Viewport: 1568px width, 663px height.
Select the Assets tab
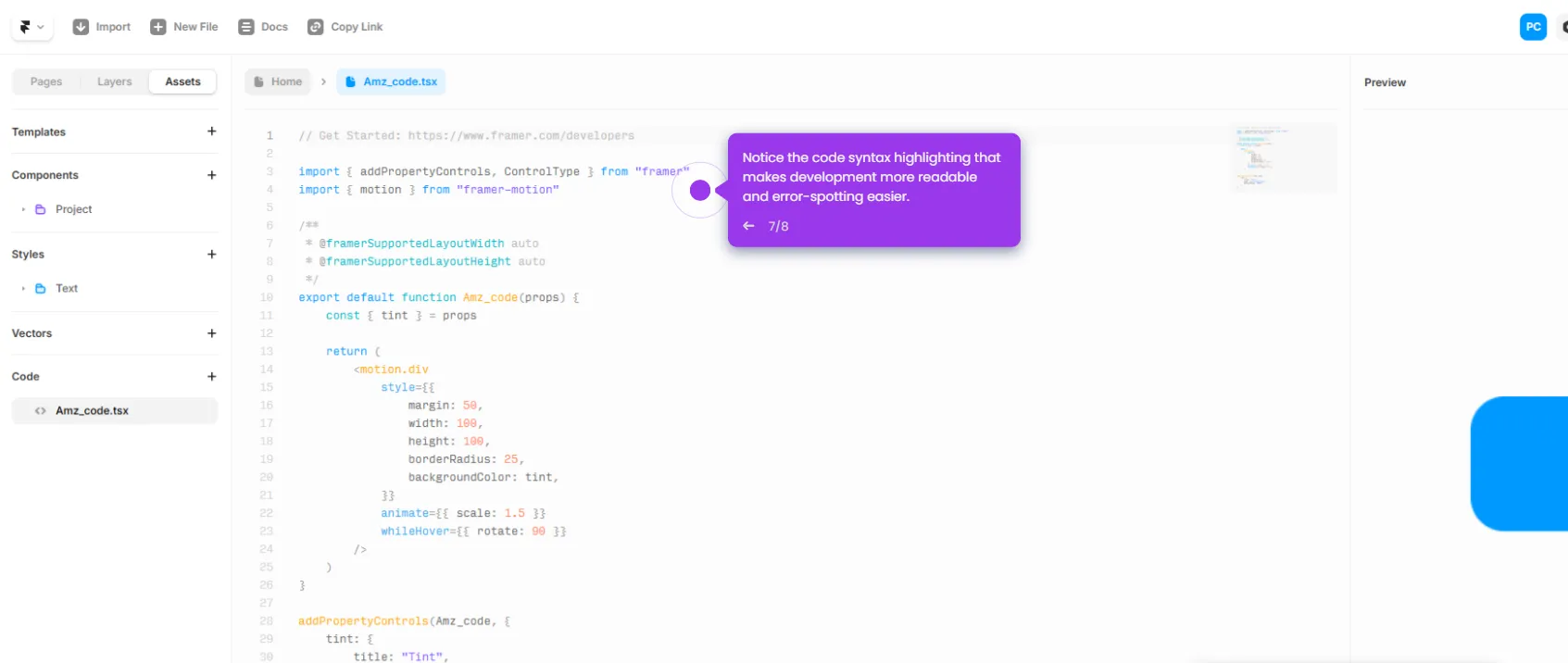pos(182,81)
